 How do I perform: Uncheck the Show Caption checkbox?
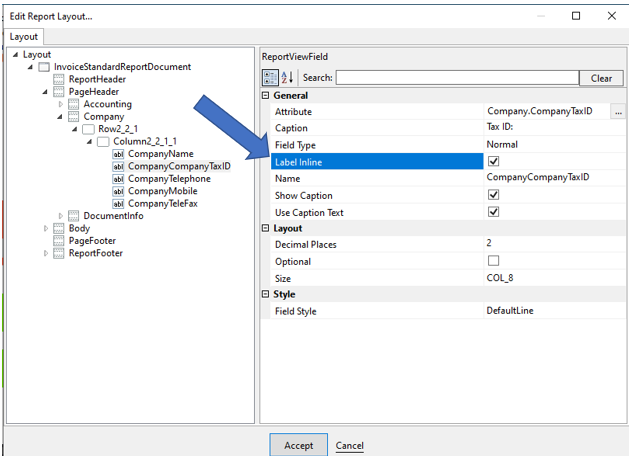493,195
